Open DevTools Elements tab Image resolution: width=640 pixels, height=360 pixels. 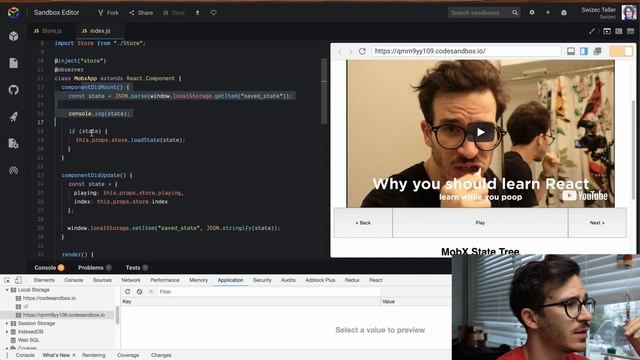[44, 280]
